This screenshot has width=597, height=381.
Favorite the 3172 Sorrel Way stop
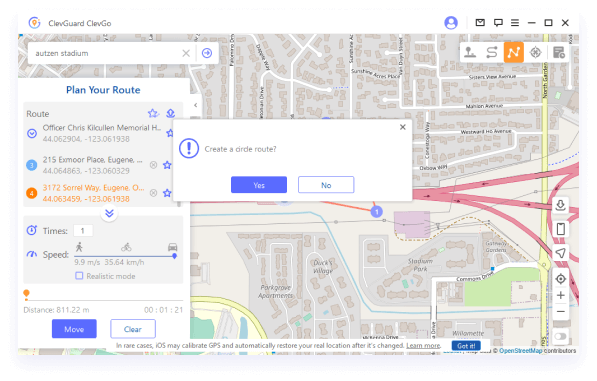pos(167,193)
